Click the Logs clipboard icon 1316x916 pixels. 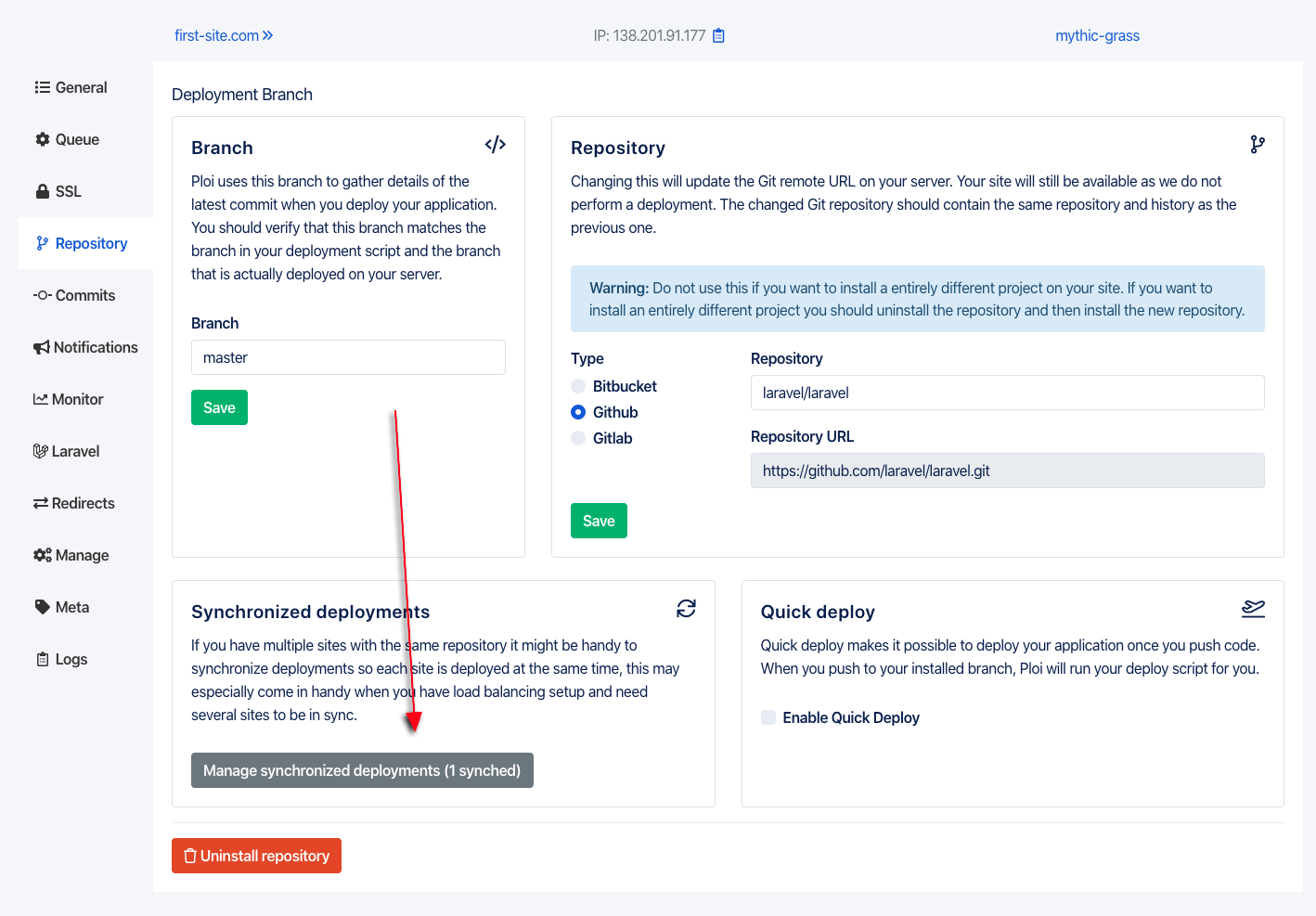(43, 659)
